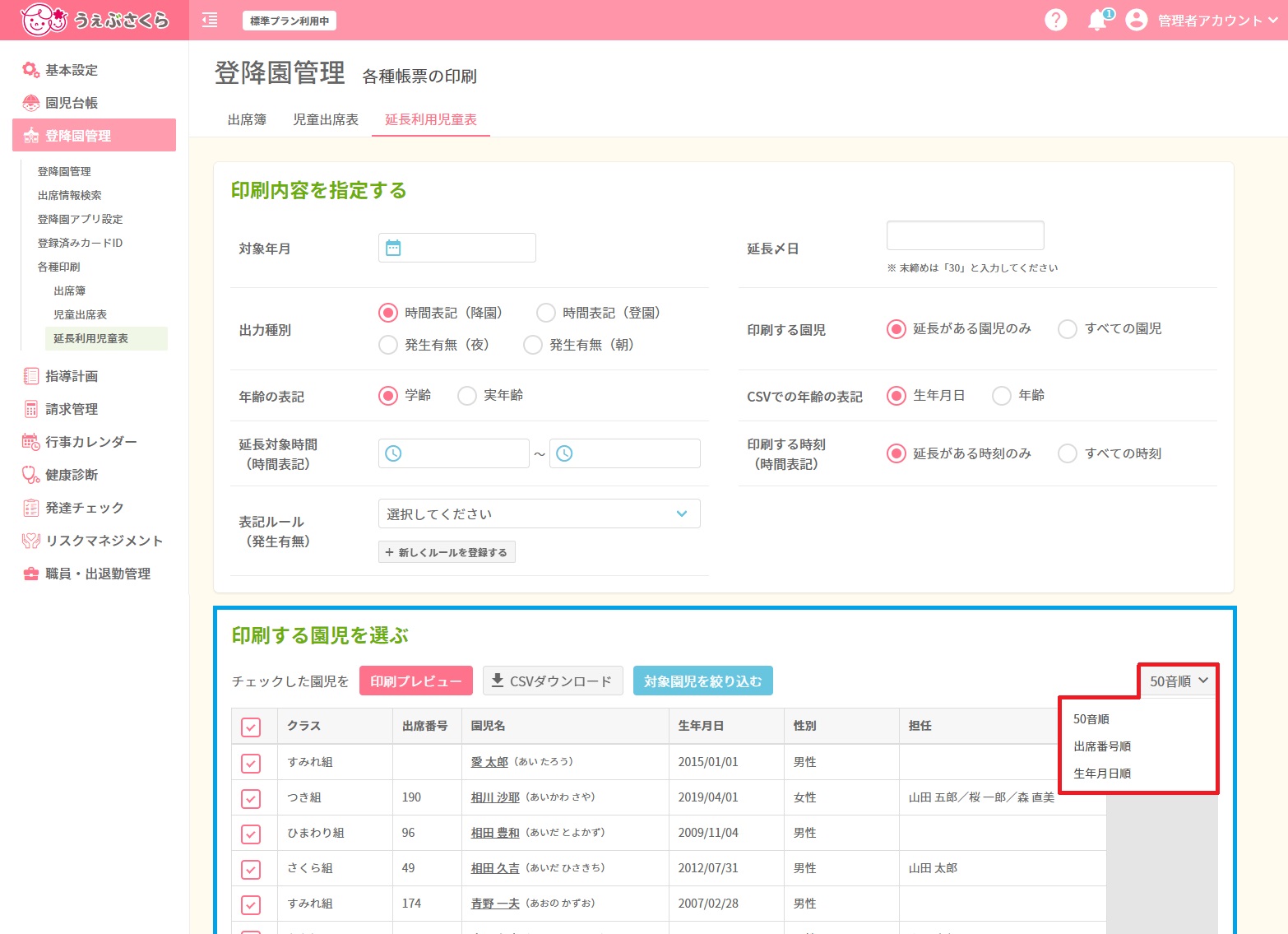Open 青野 一夫 child name link

pyautogui.click(x=495, y=904)
